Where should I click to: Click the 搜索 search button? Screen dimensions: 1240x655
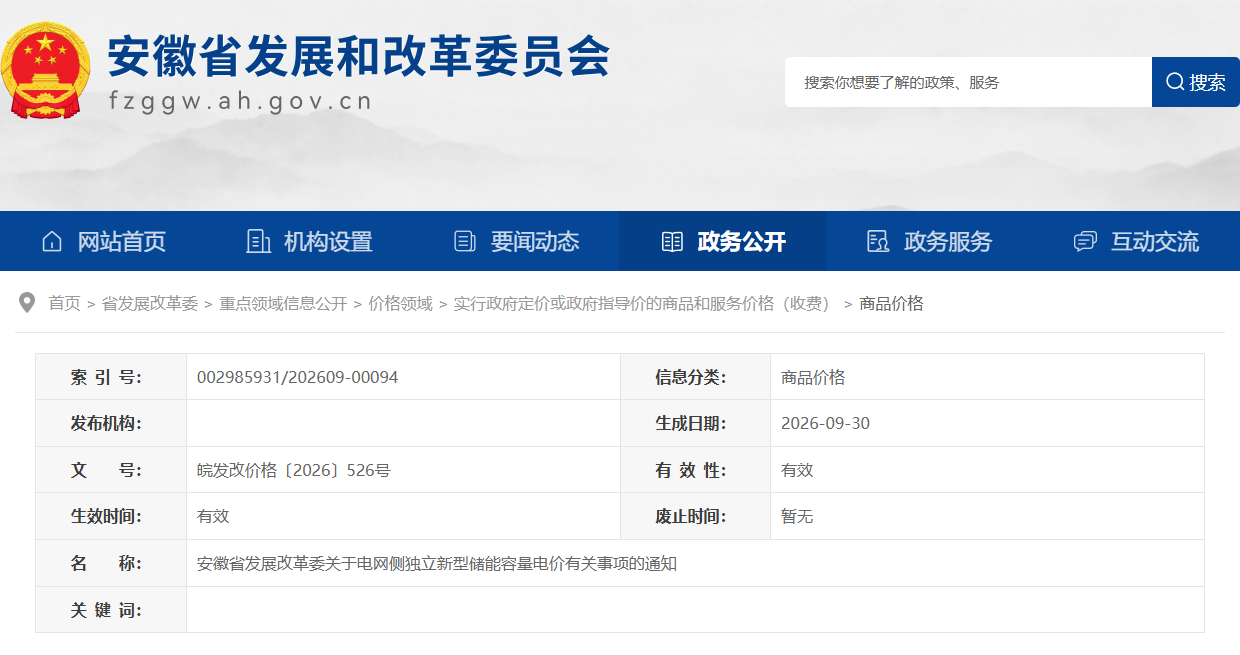click(1196, 82)
